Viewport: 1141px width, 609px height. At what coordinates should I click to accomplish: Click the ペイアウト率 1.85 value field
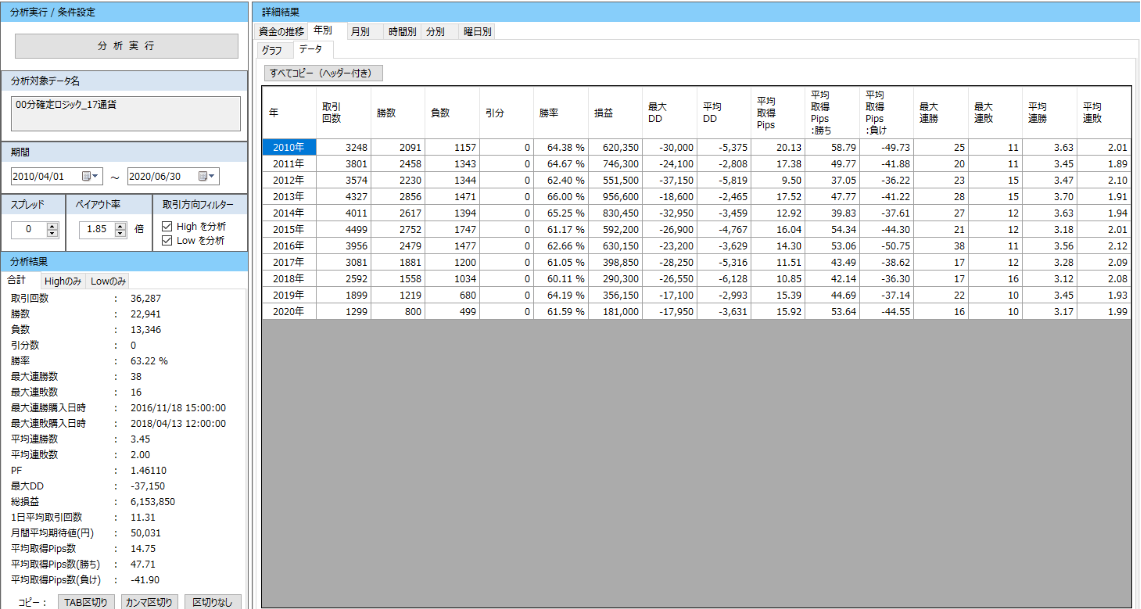click(x=97, y=229)
